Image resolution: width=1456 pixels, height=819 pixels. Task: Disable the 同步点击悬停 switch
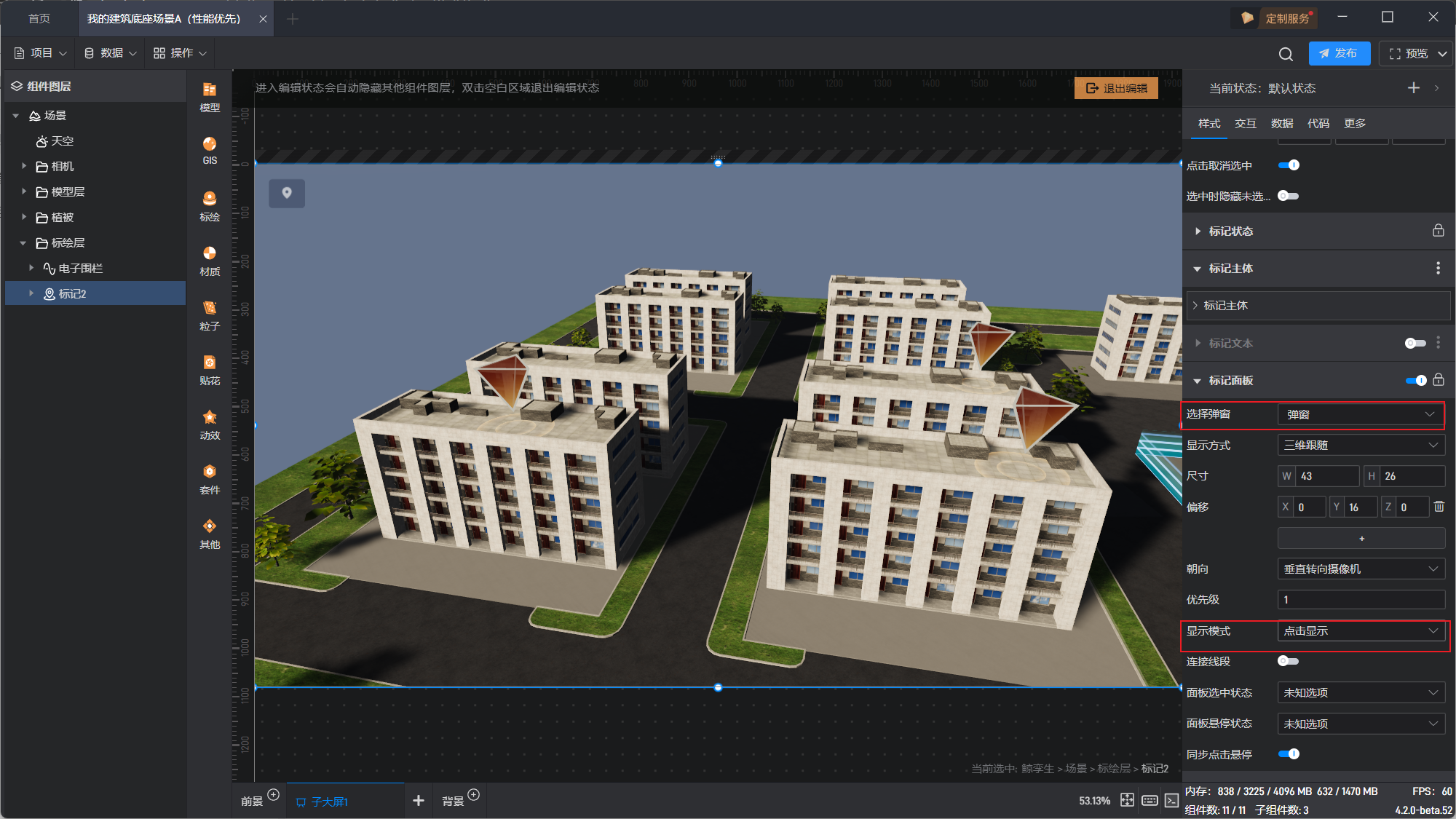point(1289,754)
